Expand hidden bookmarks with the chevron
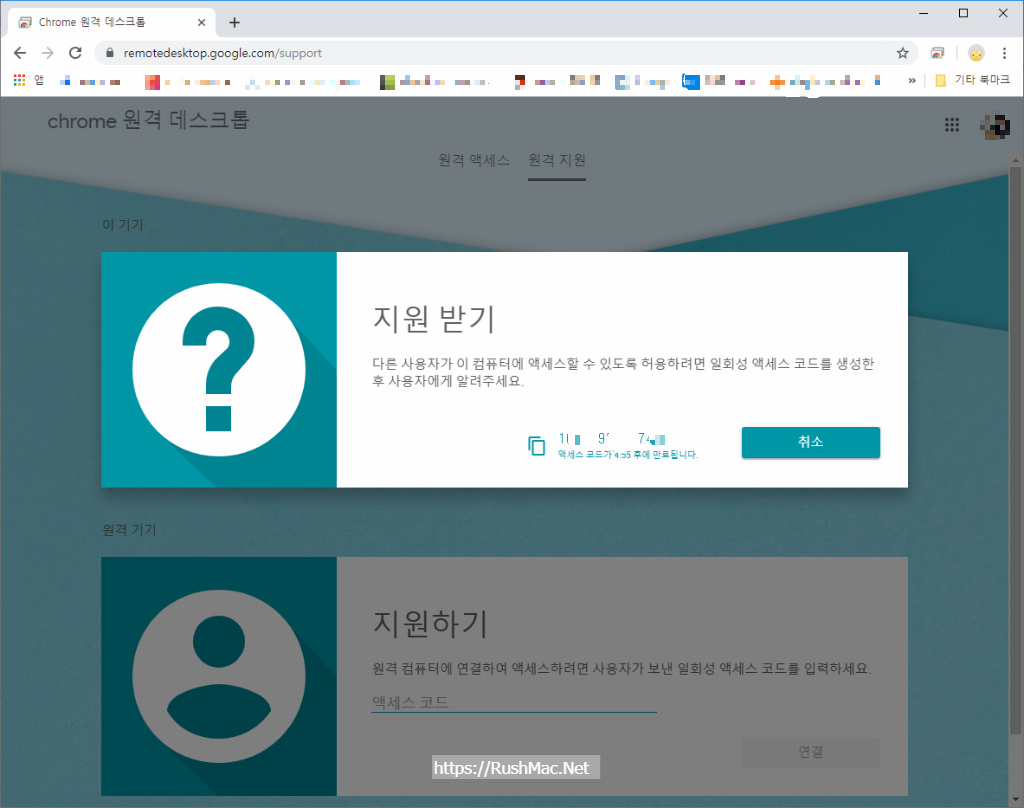 coord(912,80)
